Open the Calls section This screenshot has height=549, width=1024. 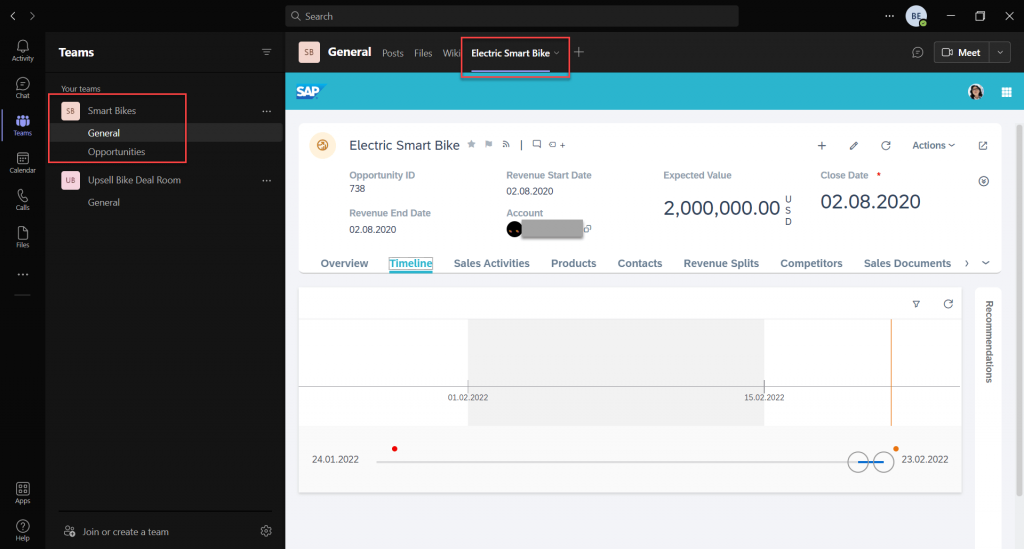coord(22,200)
